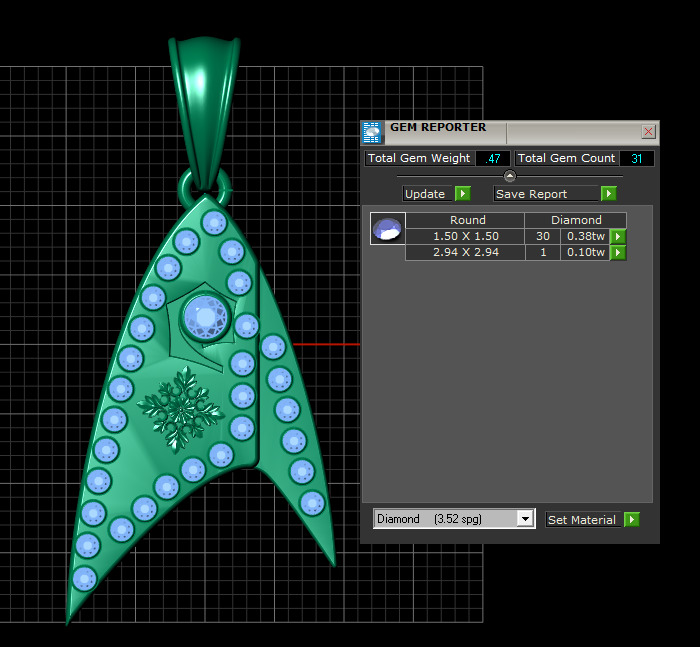Click the 1.50 X 1.50 size cell
Screen dimensions: 700x647
[465, 236]
